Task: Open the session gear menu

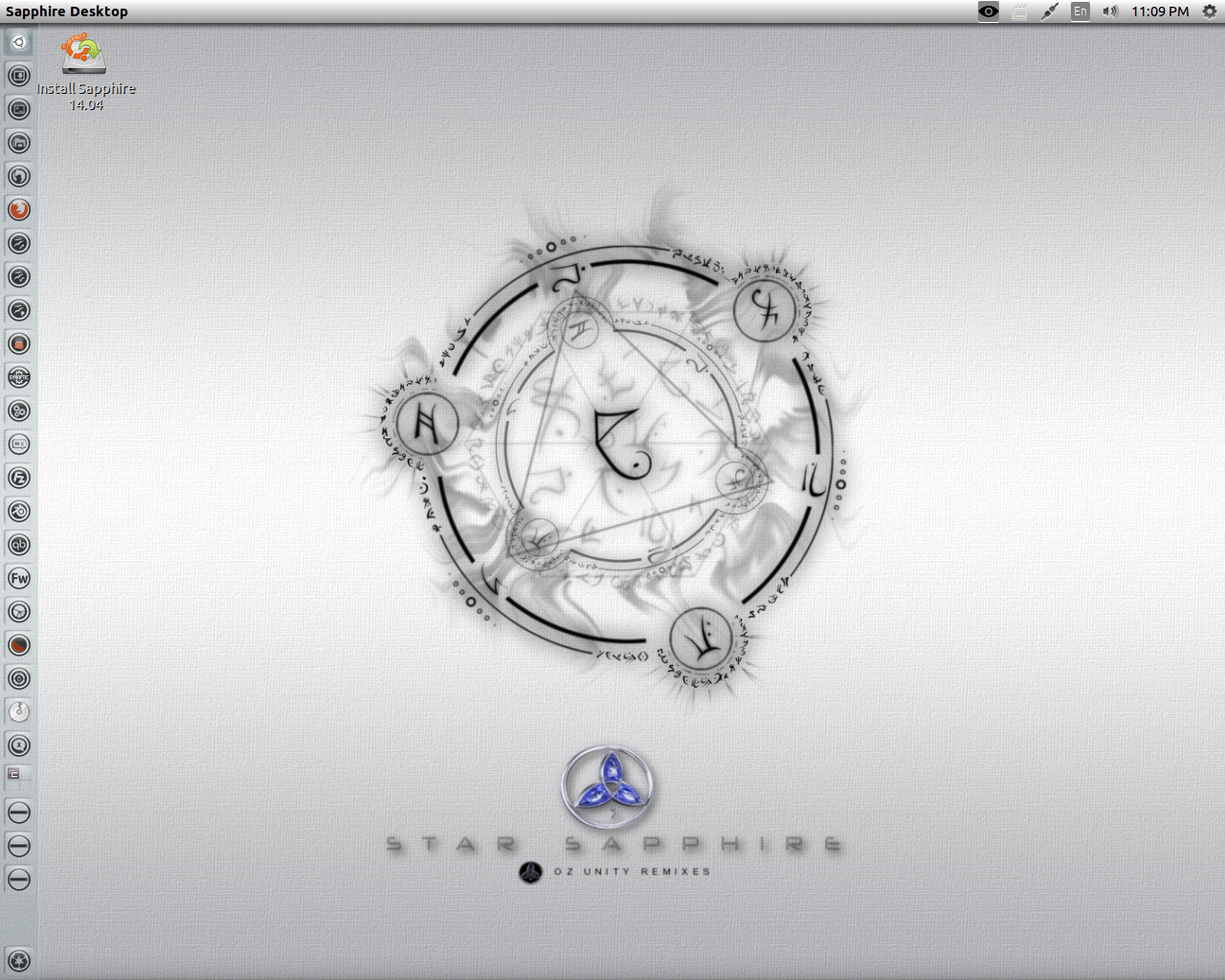Action: click(1209, 11)
